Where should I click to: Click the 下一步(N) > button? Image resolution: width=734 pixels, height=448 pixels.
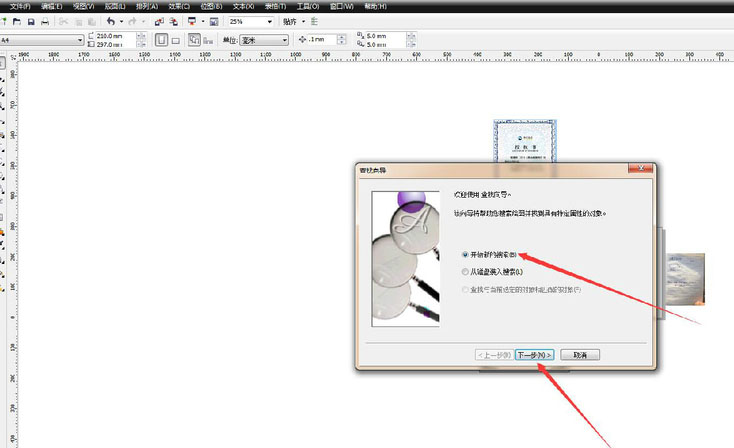[535, 355]
